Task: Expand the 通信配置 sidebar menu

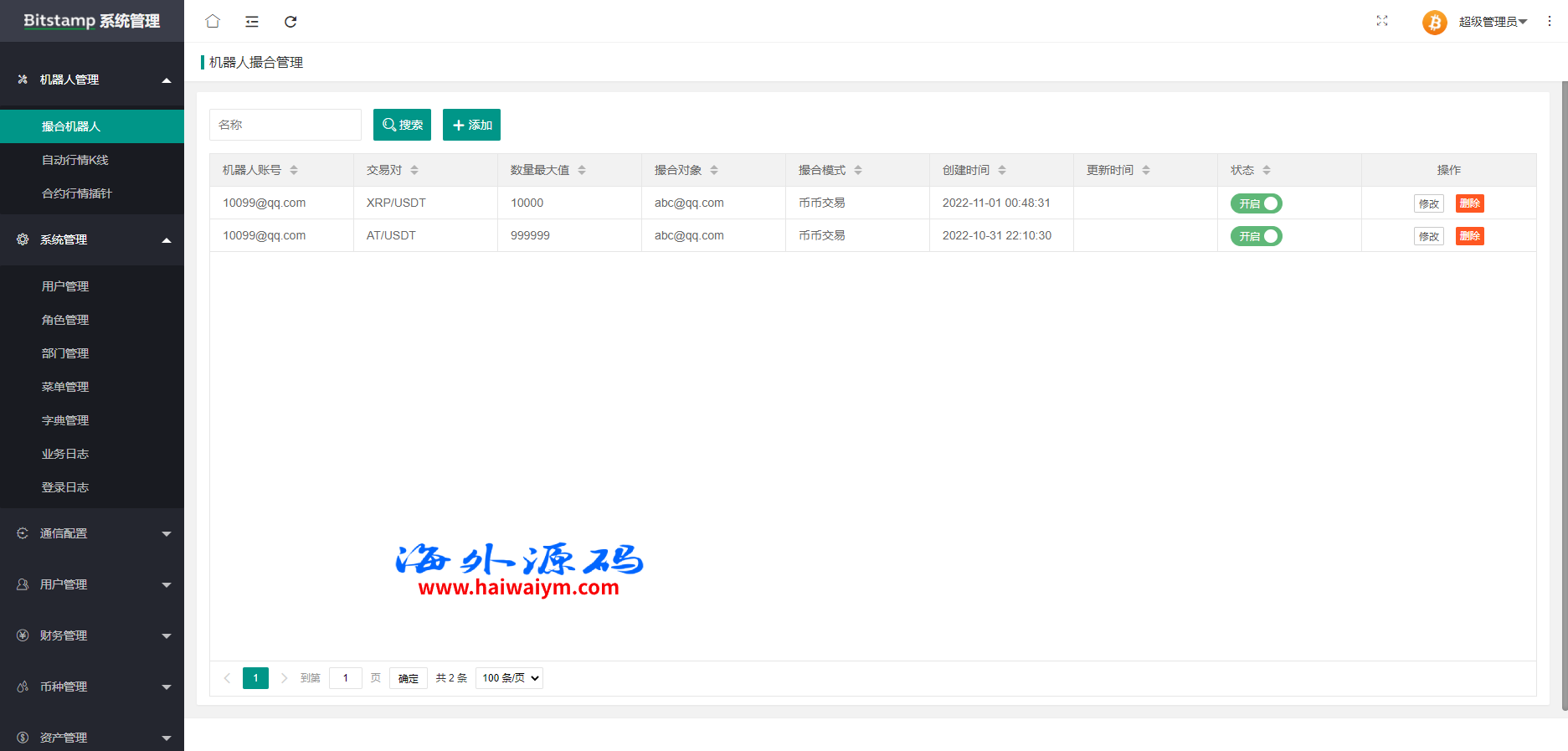Action: click(x=92, y=533)
